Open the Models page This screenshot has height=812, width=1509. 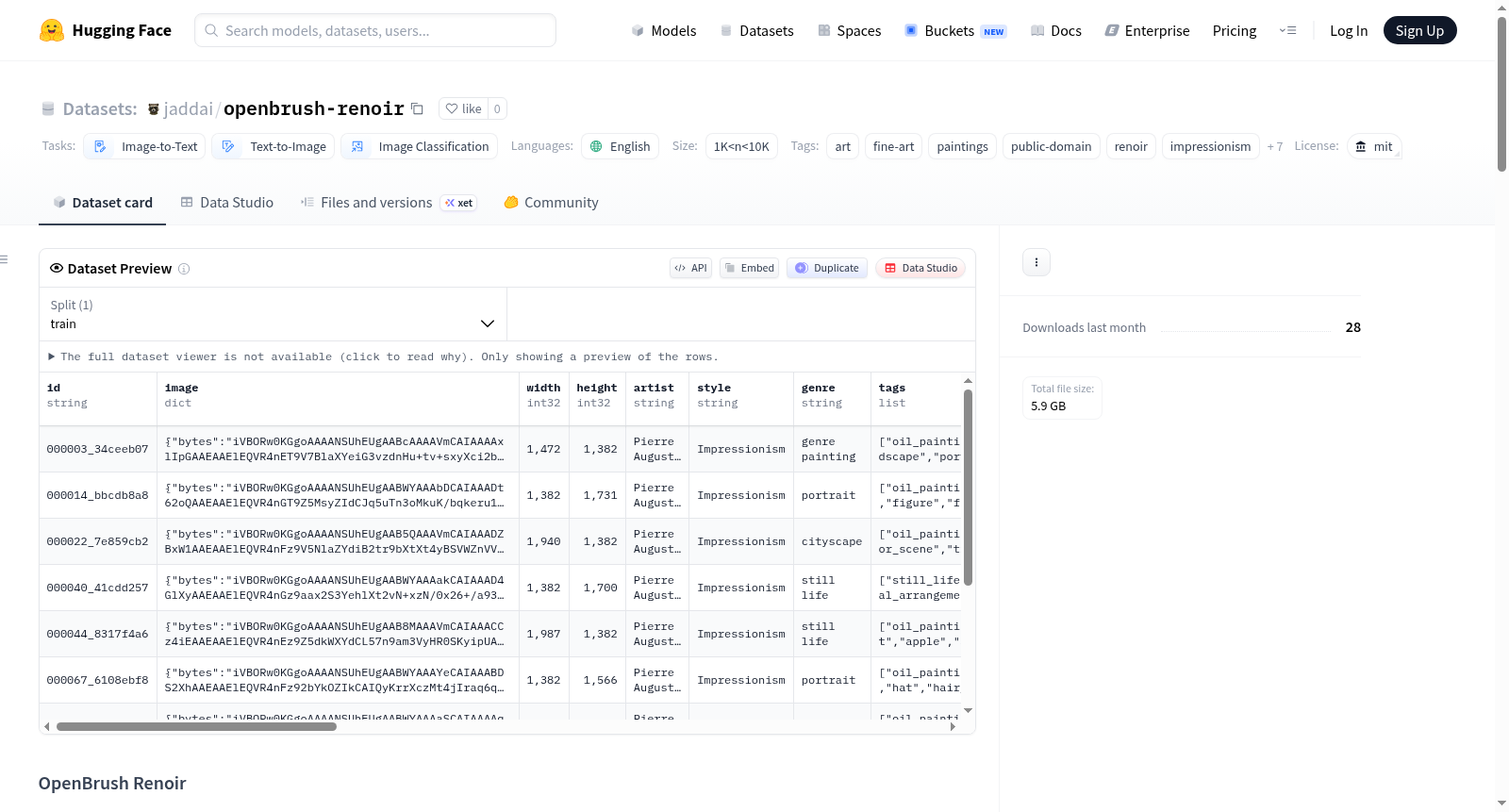click(x=664, y=30)
